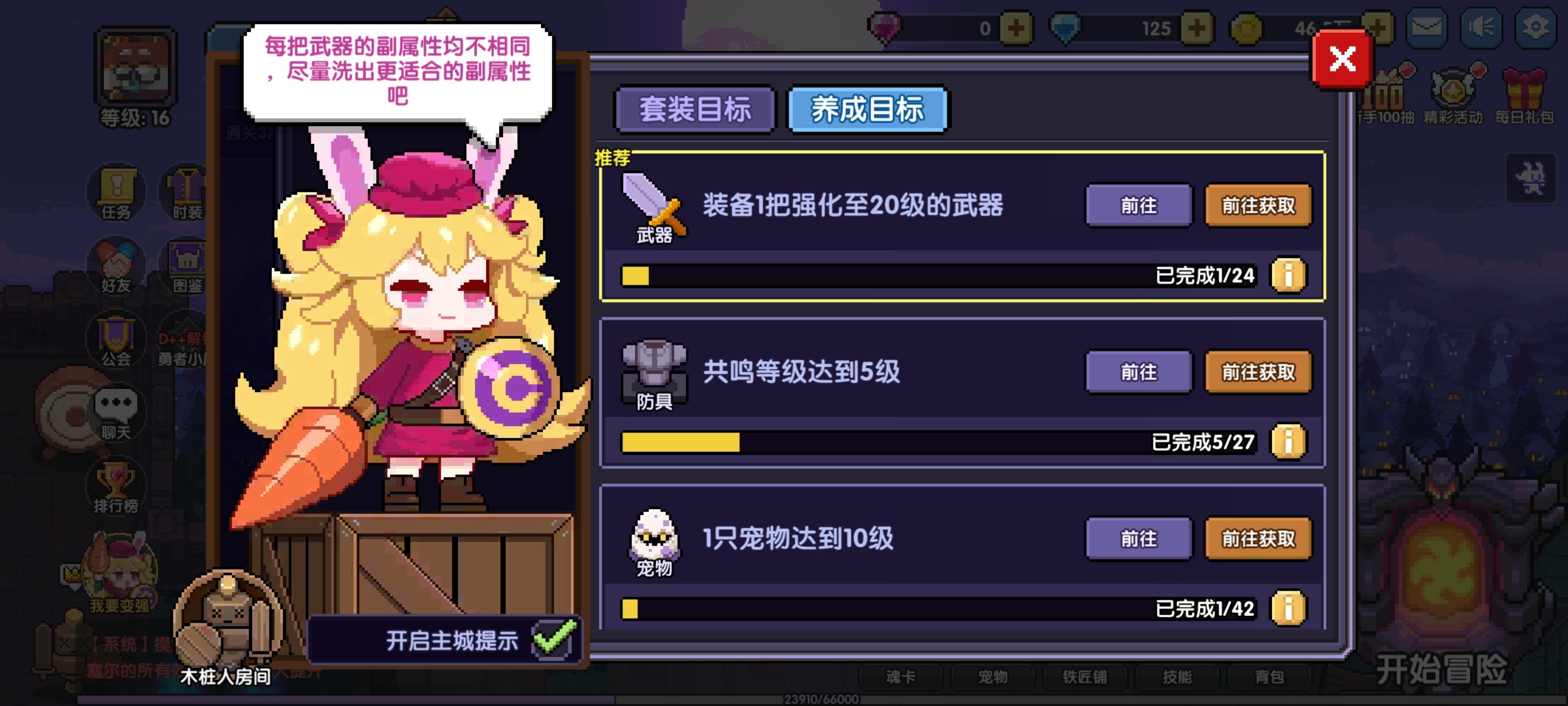Open the 木桩人房间 training dummy room

226,628
